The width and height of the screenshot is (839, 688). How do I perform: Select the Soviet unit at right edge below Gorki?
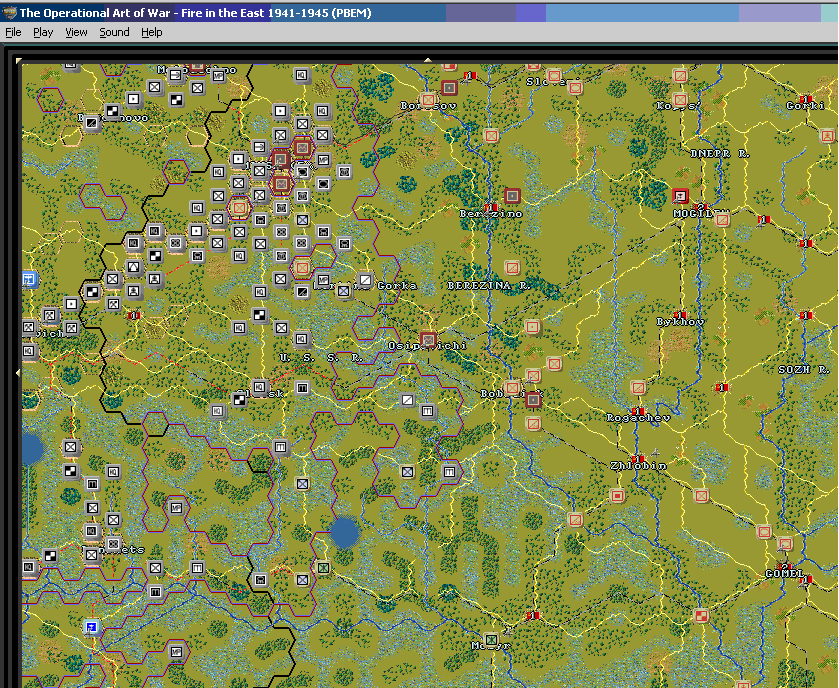click(x=827, y=135)
